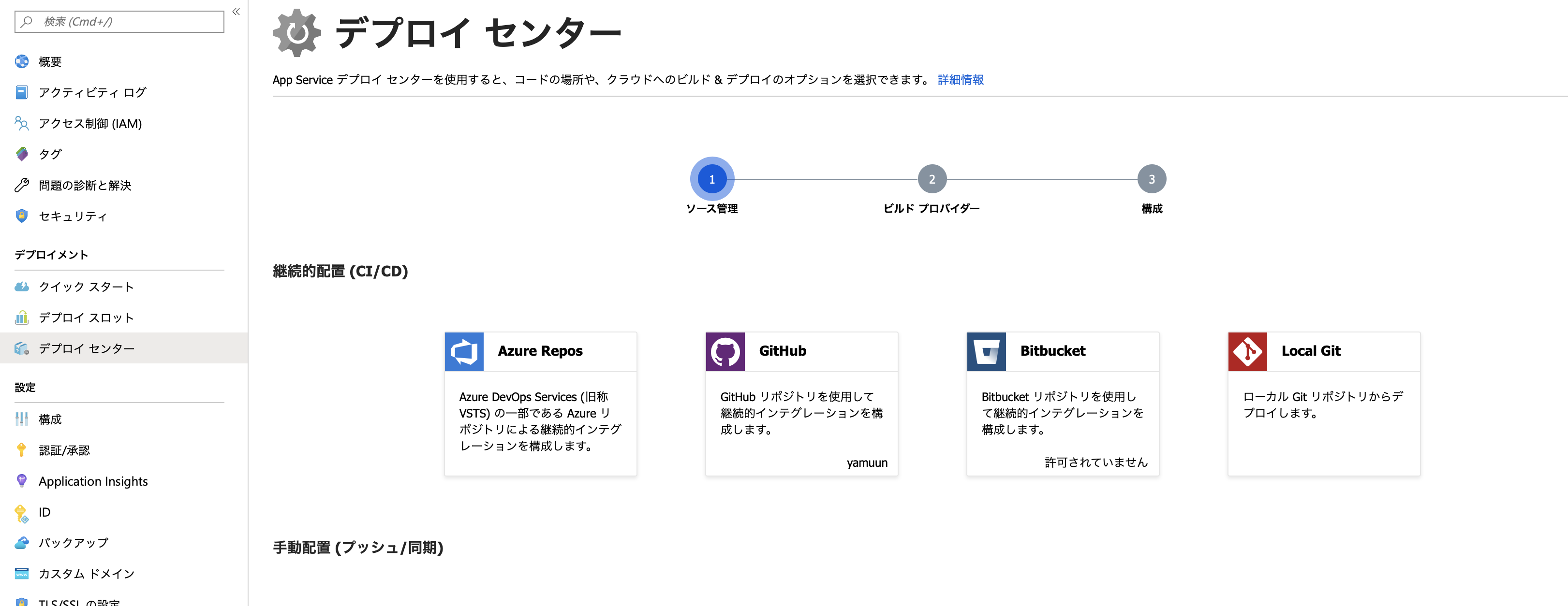Image resolution: width=1568 pixels, height=606 pixels.
Task: Select step 3 構成 circle
Action: pyautogui.click(x=1152, y=179)
